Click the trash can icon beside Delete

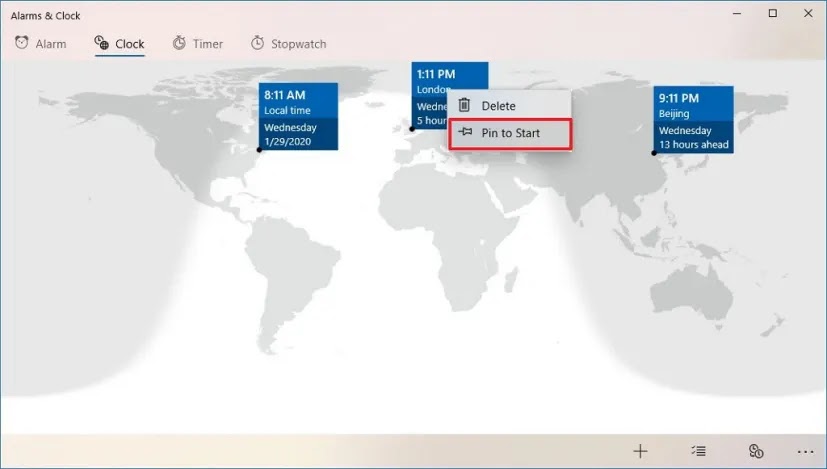(464, 105)
